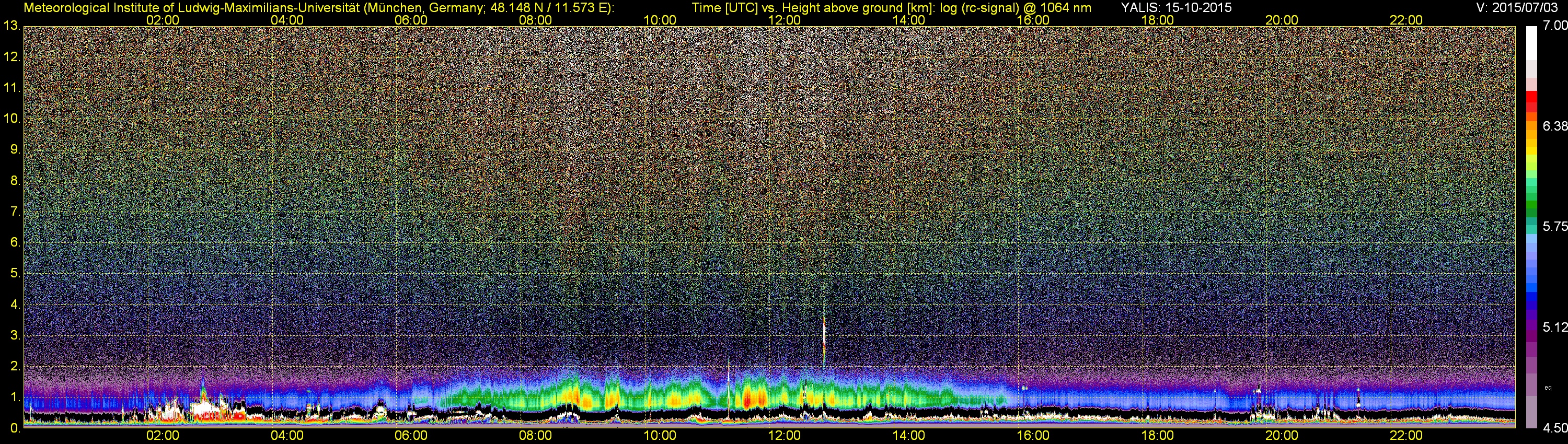1568x444 pixels.
Task: Select the 08:00 tick label on the lower time axis
Action: click(x=535, y=436)
